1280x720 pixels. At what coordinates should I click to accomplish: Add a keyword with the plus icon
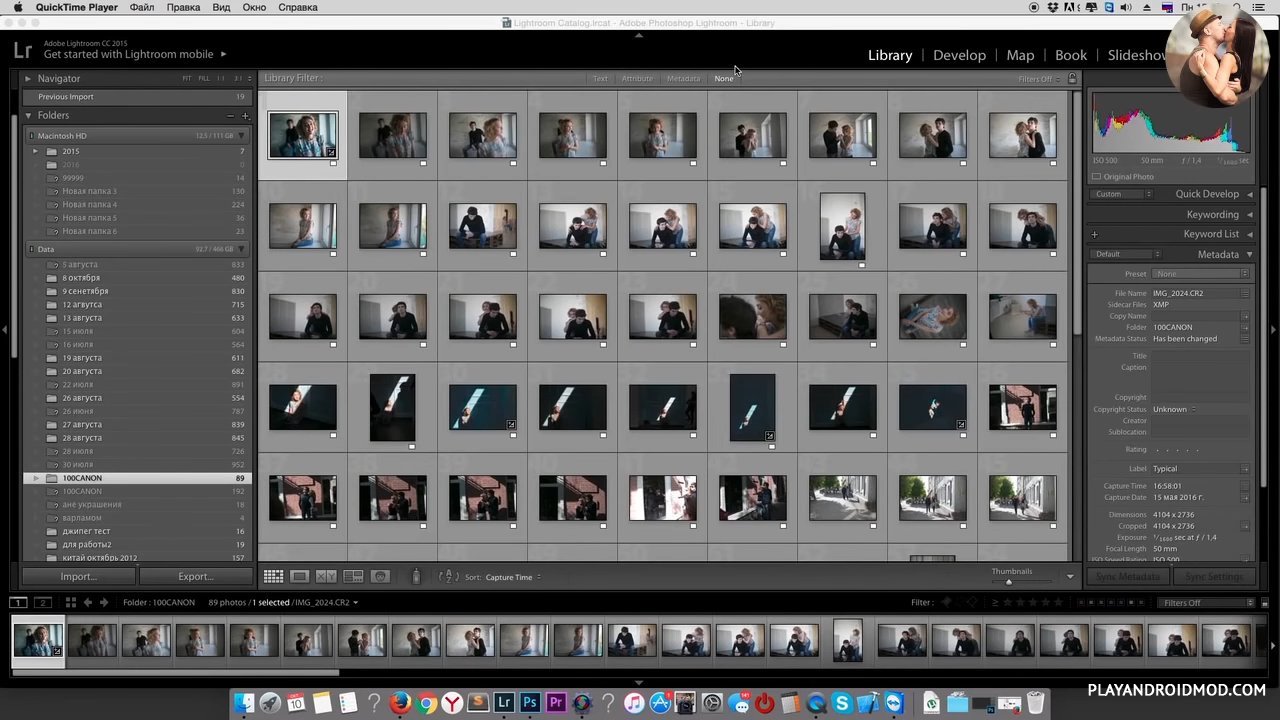coord(1094,234)
